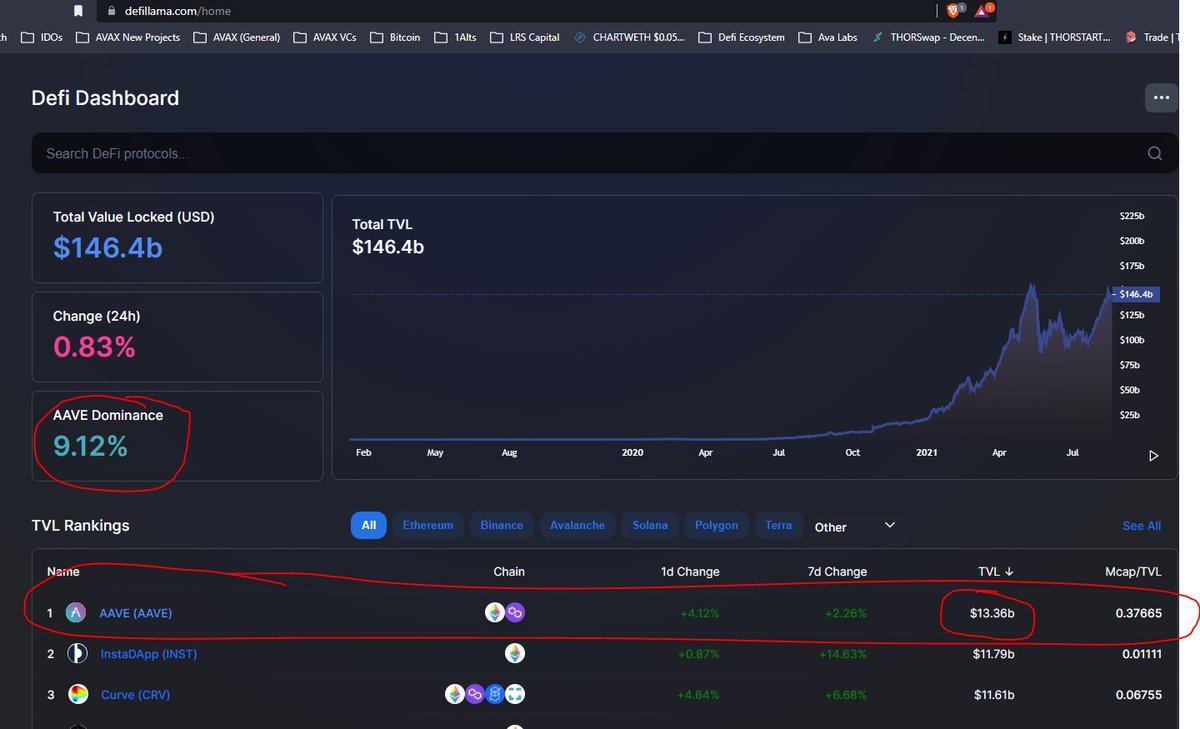Open the InstaDApp (INST) protocol link
This screenshot has height=729, width=1200.
(149, 654)
